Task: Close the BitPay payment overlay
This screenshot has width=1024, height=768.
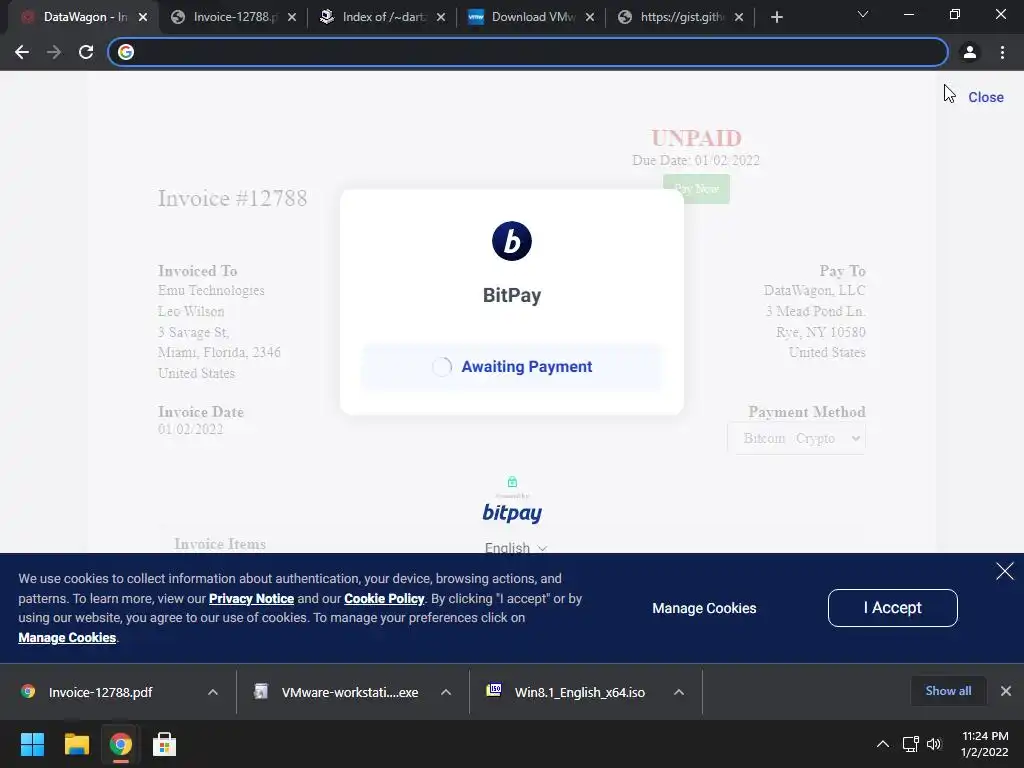Action: point(985,97)
